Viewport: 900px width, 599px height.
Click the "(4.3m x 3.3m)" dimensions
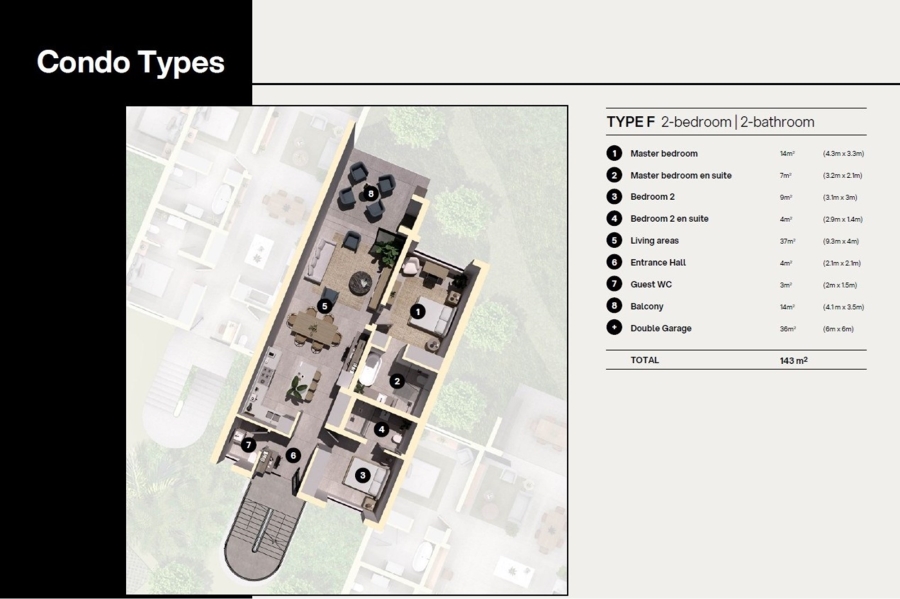(843, 154)
